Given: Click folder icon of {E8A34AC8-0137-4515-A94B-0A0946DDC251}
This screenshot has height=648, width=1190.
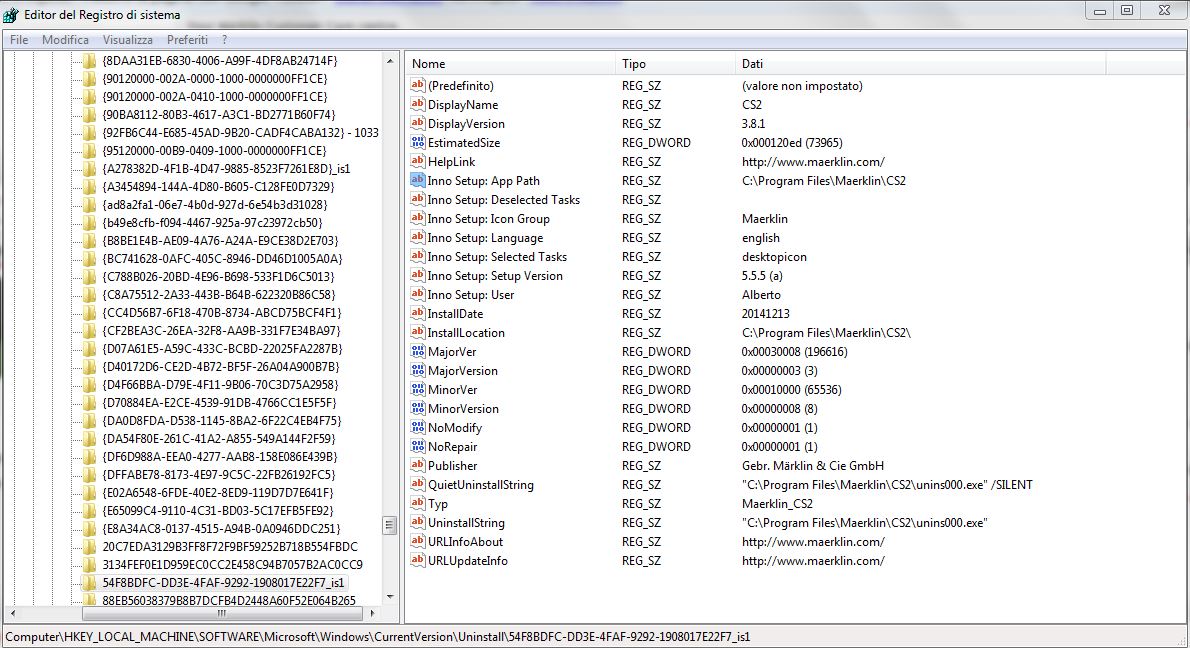Looking at the screenshot, I should click(x=90, y=529).
